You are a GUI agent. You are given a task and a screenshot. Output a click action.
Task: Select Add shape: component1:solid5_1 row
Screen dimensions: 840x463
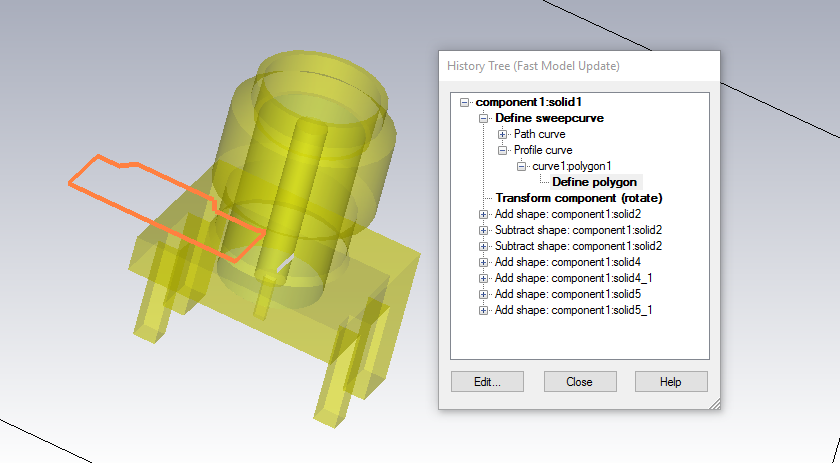tap(574, 310)
